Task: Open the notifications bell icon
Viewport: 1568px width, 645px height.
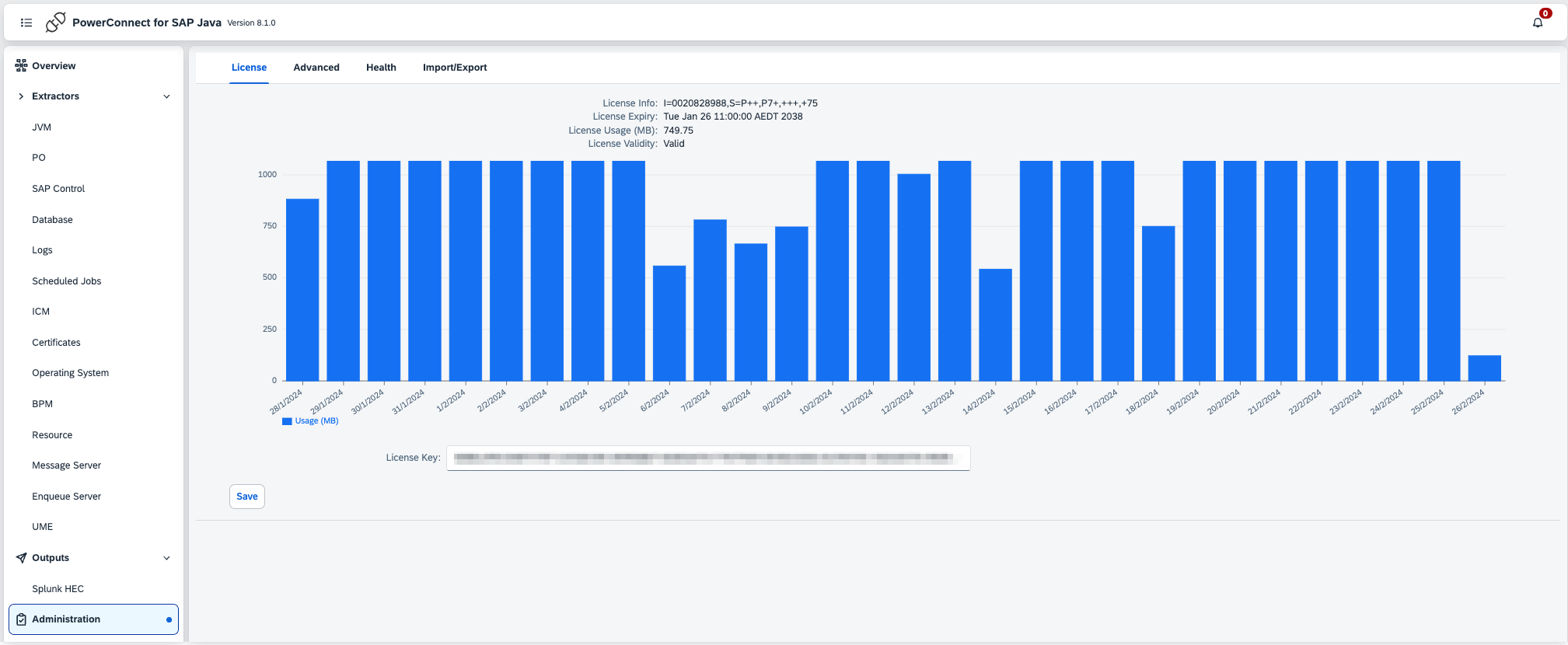Action: [x=1537, y=23]
